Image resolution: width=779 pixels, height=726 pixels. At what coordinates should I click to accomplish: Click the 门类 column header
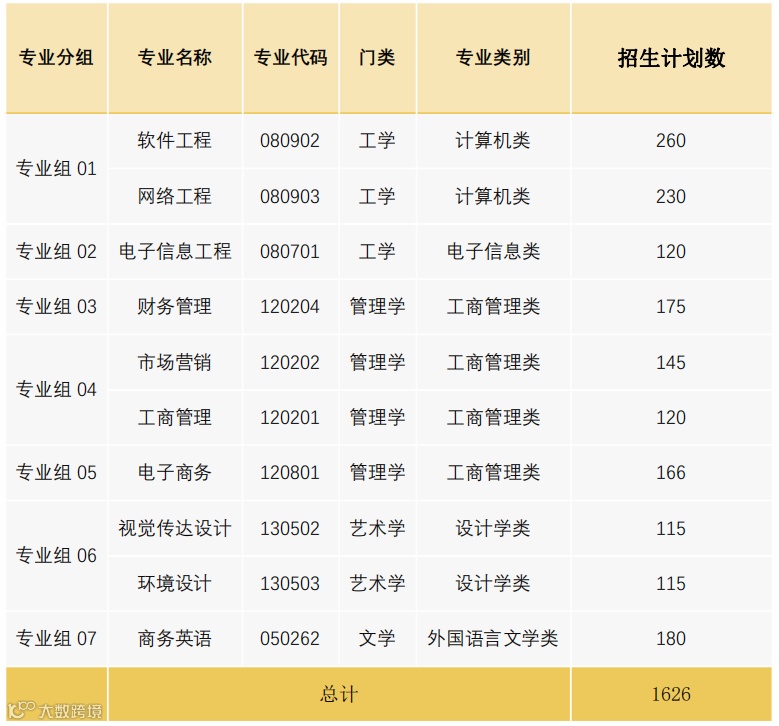point(377,58)
